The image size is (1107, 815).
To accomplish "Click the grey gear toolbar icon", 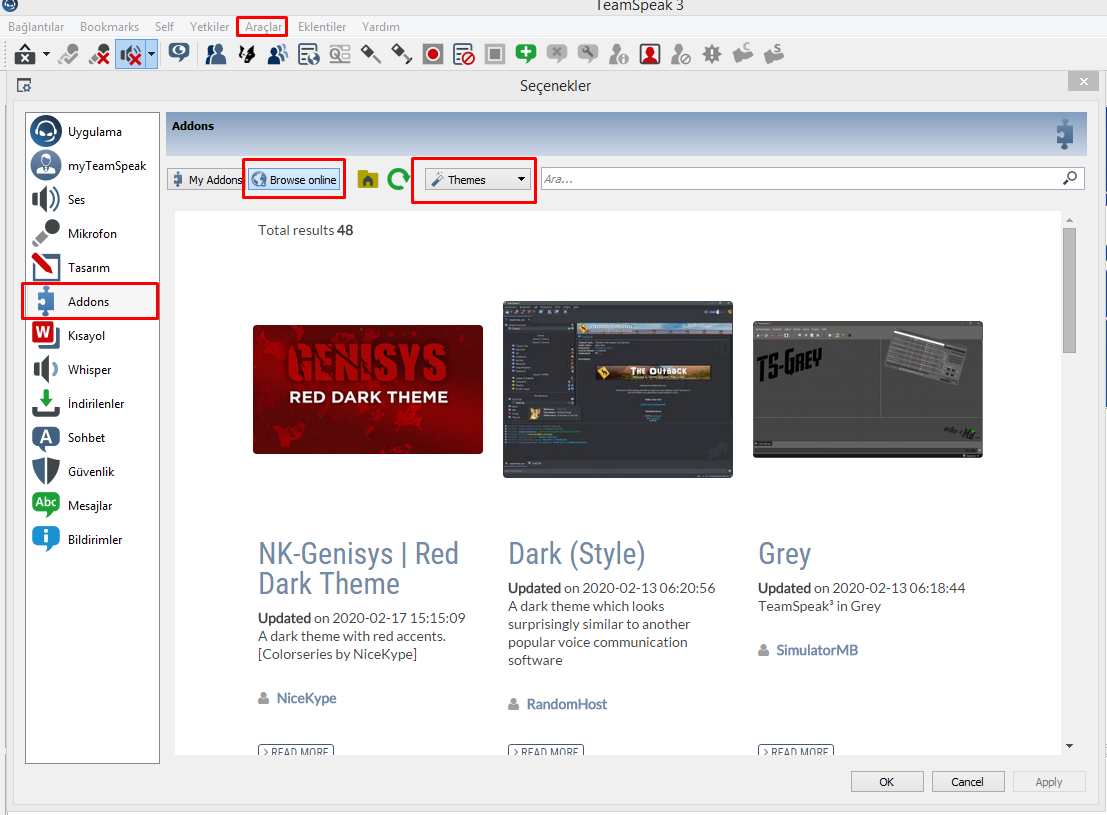I will [712, 54].
